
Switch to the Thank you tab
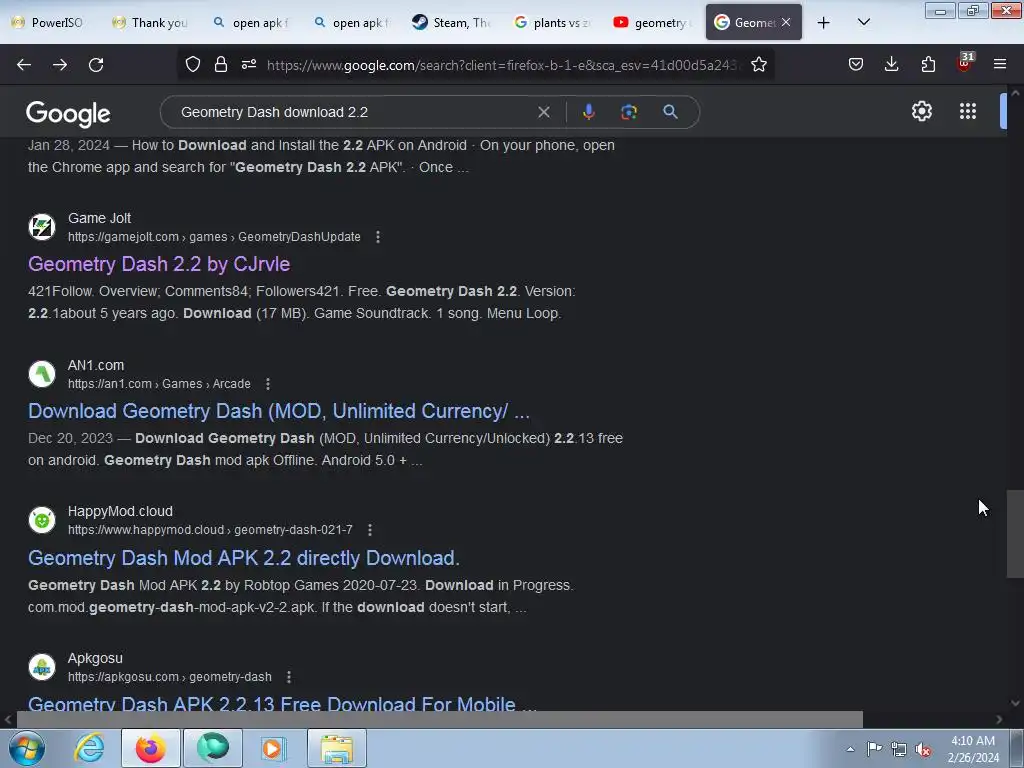point(150,23)
